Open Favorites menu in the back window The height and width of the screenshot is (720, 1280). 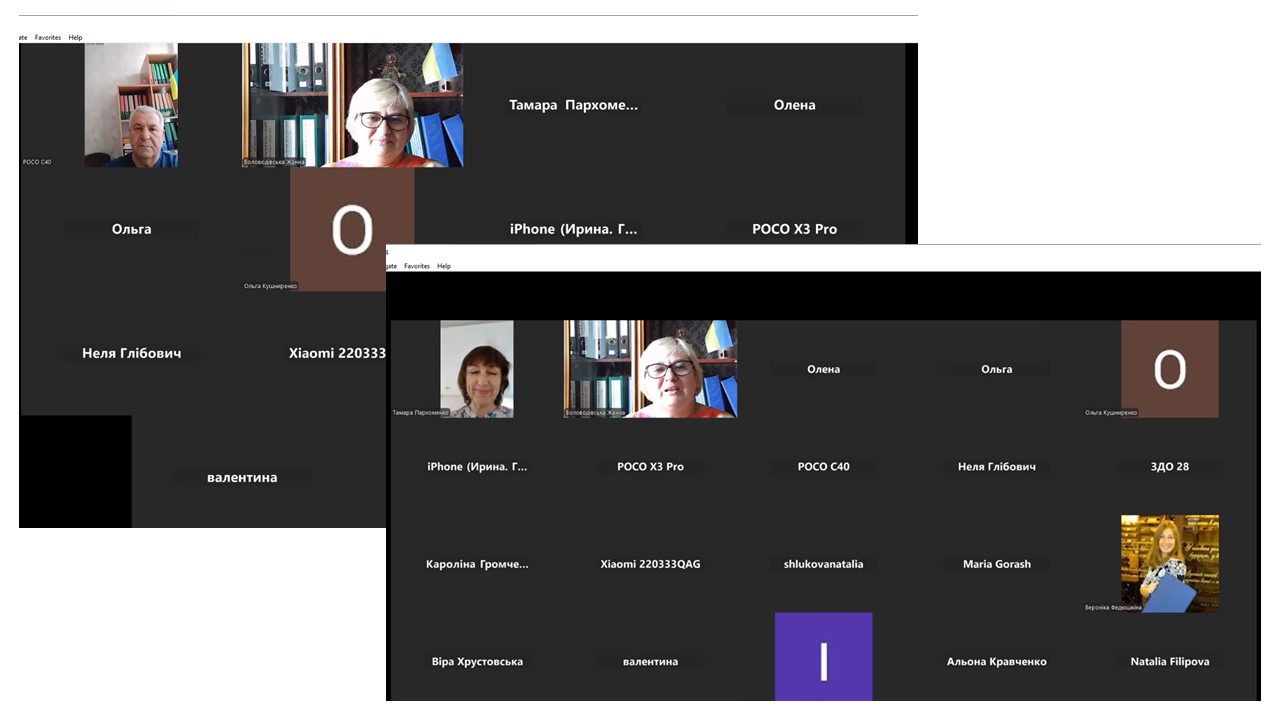48,37
